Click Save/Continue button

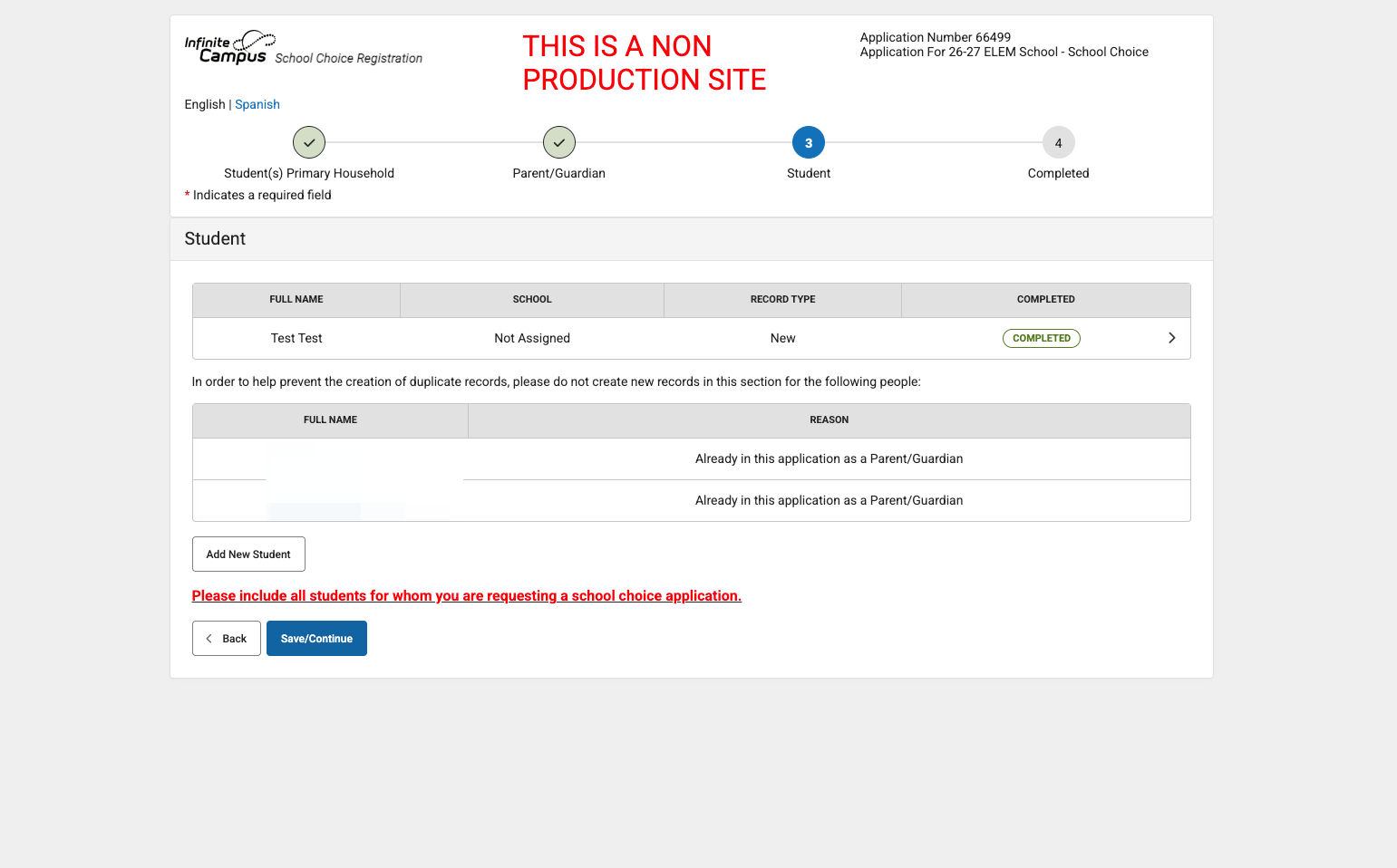[x=316, y=639]
